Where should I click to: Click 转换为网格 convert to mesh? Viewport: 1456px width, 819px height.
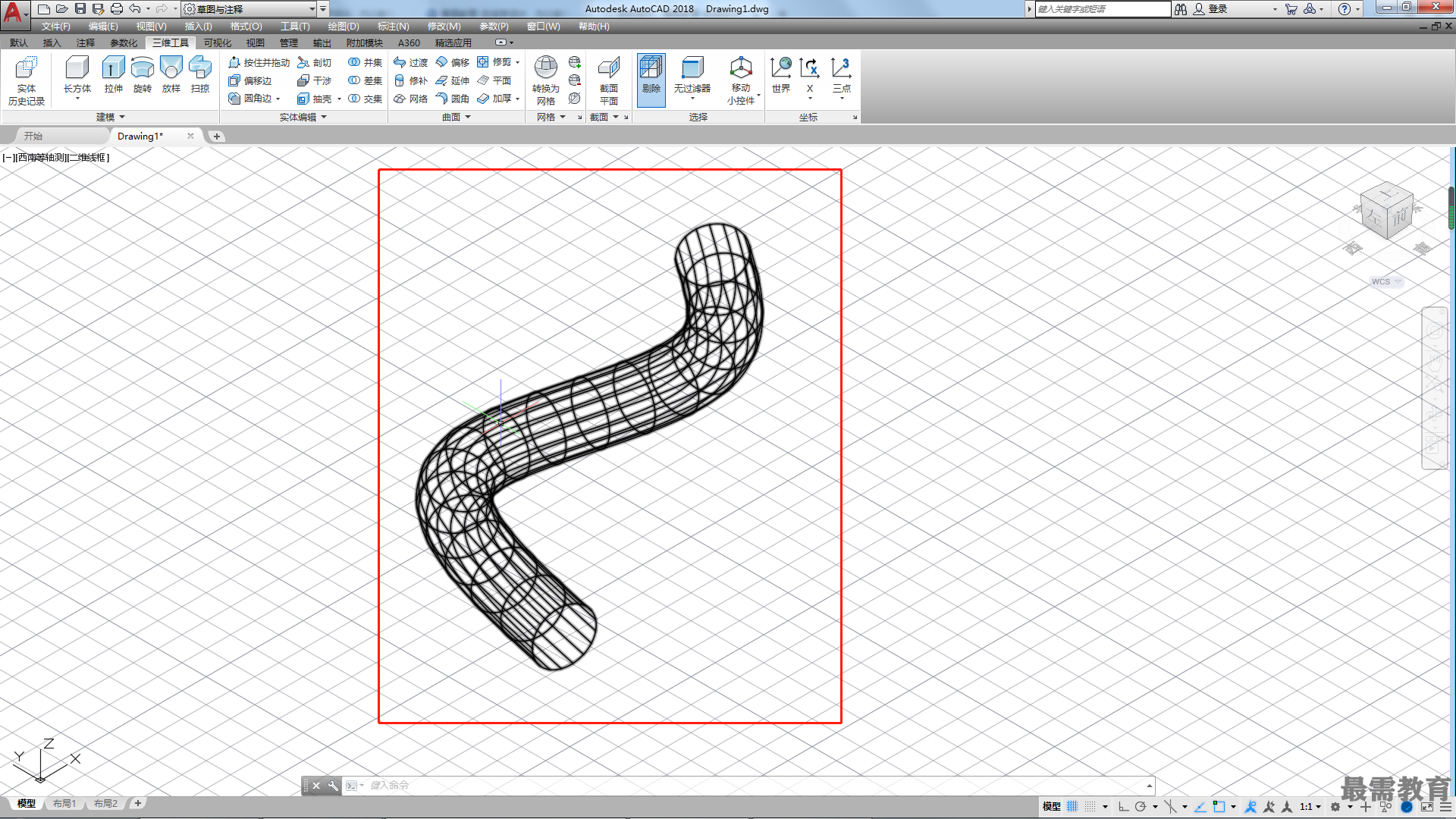pos(546,80)
